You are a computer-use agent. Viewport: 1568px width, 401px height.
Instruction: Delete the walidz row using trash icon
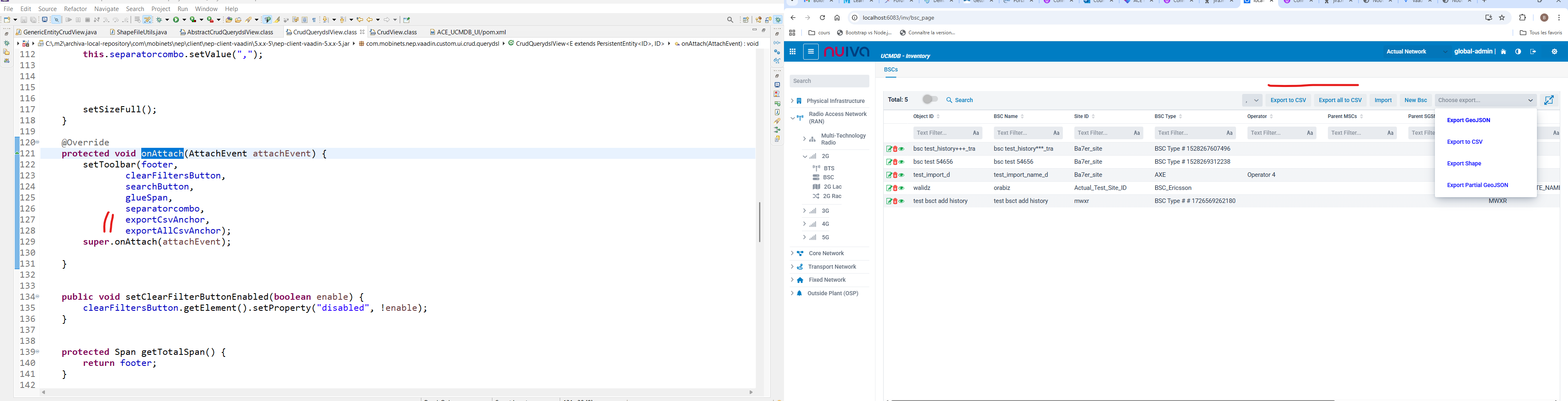click(x=895, y=188)
